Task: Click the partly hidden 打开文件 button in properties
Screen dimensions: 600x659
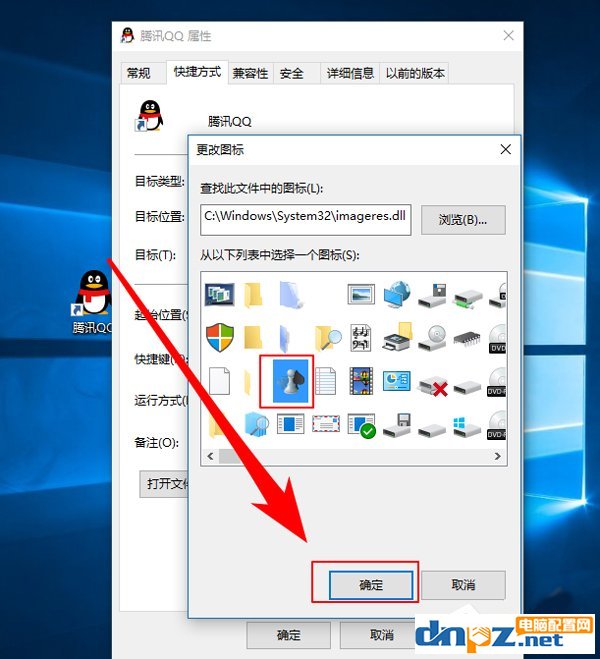Action: click(x=164, y=484)
